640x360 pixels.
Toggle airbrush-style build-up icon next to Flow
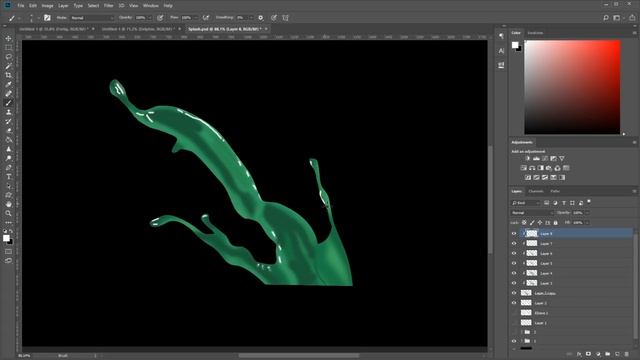(x=206, y=18)
